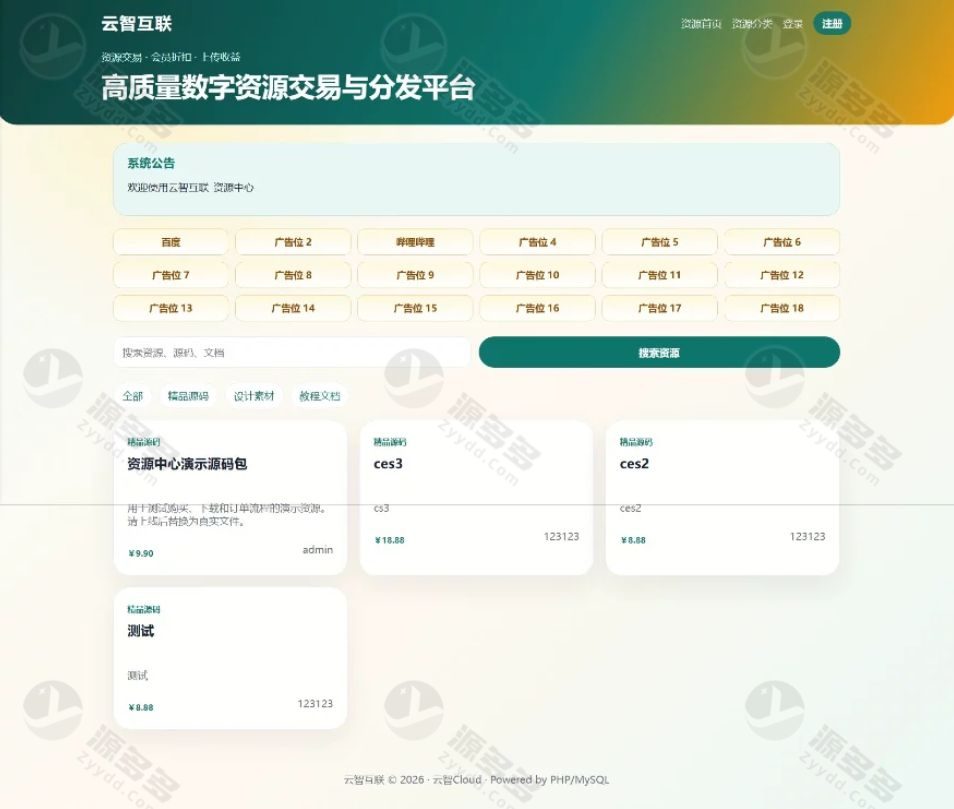Focus the 搜索资源、源码、文档 search field
Image resolution: width=954 pixels, height=809 pixels.
(x=292, y=352)
